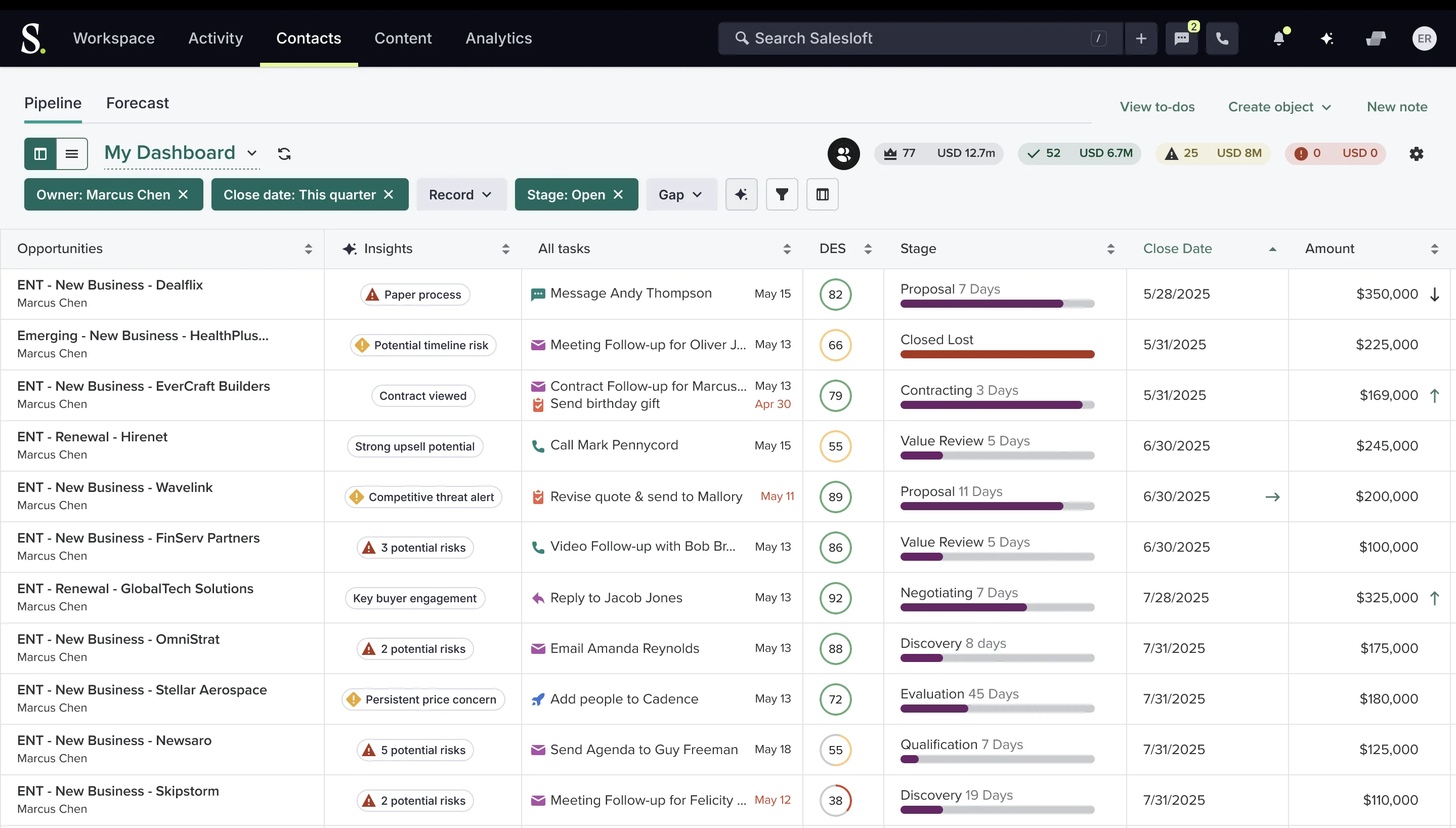Switch to split panel view toggle

point(40,153)
